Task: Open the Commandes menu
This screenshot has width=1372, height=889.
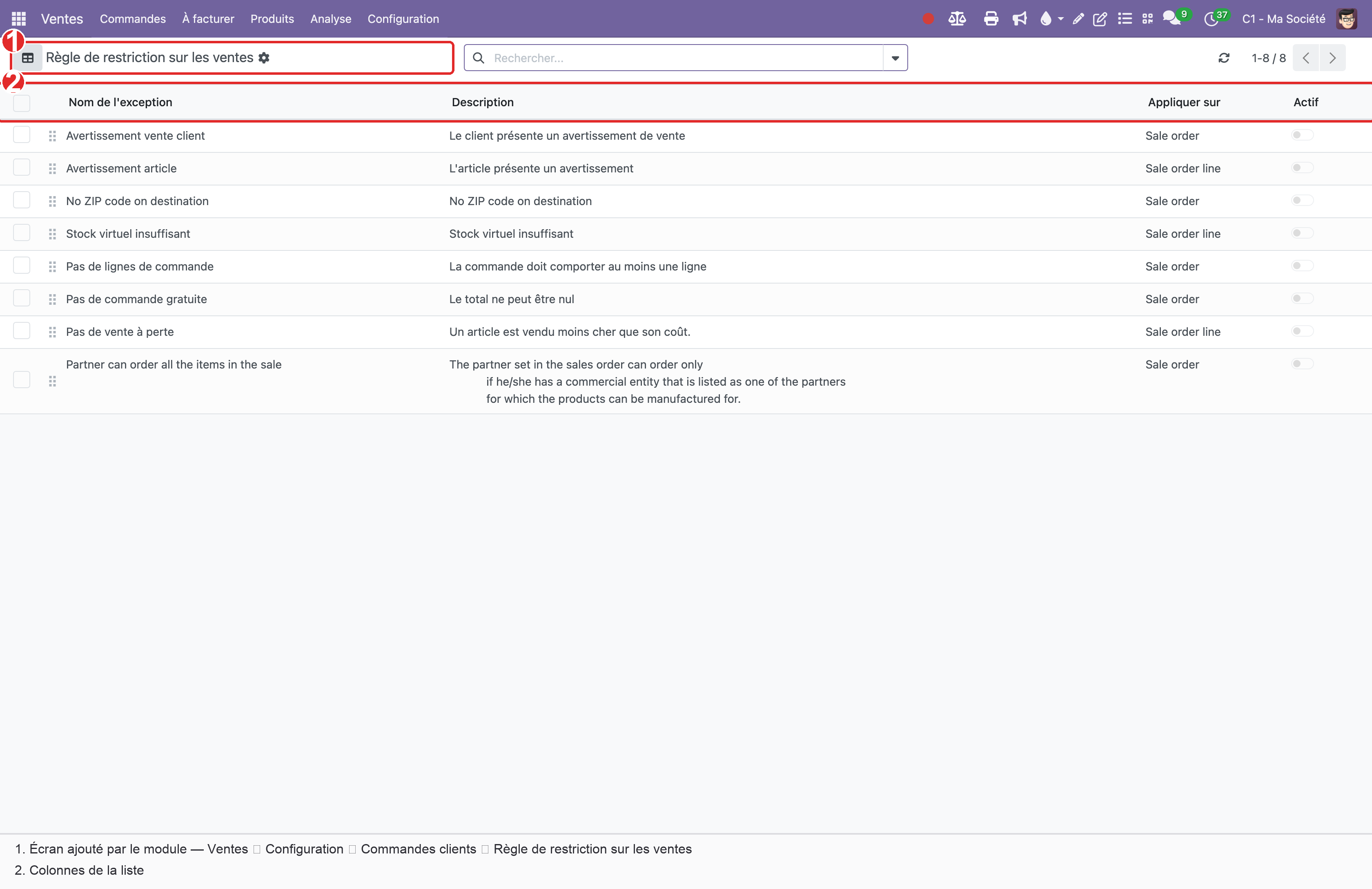Action: point(133,18)
